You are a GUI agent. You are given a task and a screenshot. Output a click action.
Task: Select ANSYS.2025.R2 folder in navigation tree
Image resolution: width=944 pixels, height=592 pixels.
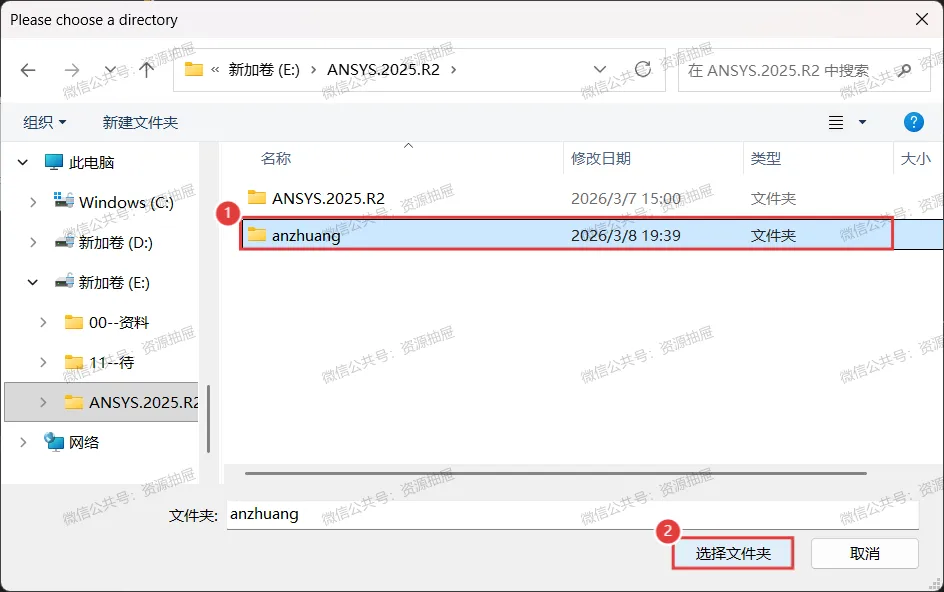[x=143, y=402]
